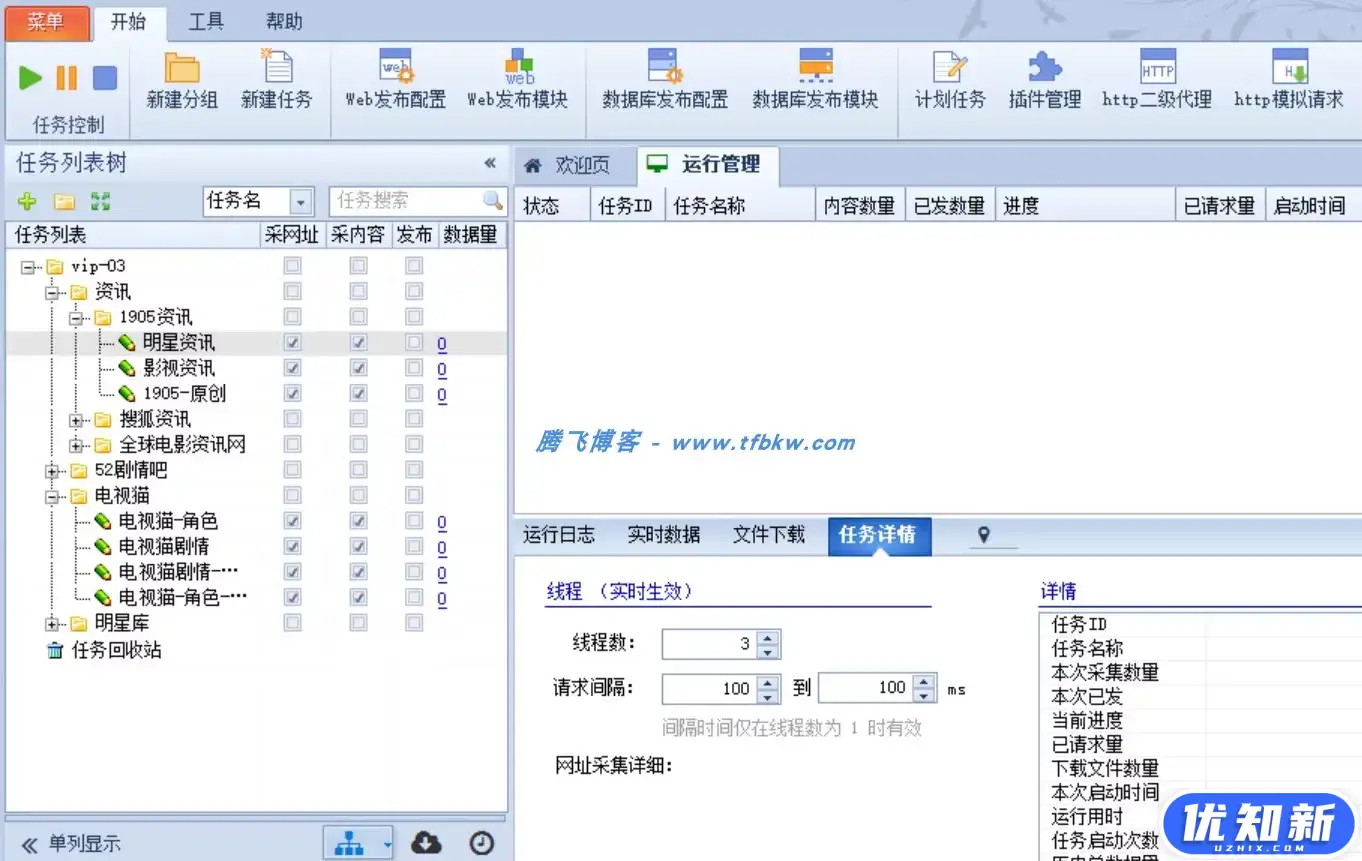
Task: Collapse the 1905资讯 folder node
Action: click(76, 318)
